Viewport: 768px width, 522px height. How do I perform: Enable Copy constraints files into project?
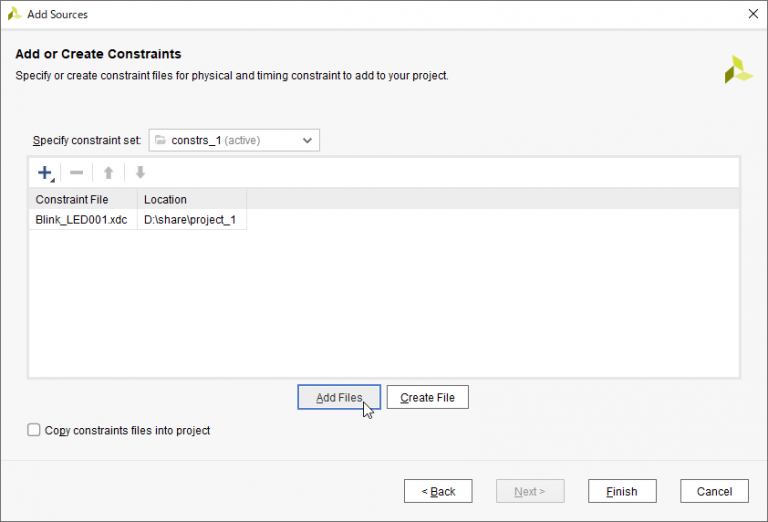(x=35, y=430)
